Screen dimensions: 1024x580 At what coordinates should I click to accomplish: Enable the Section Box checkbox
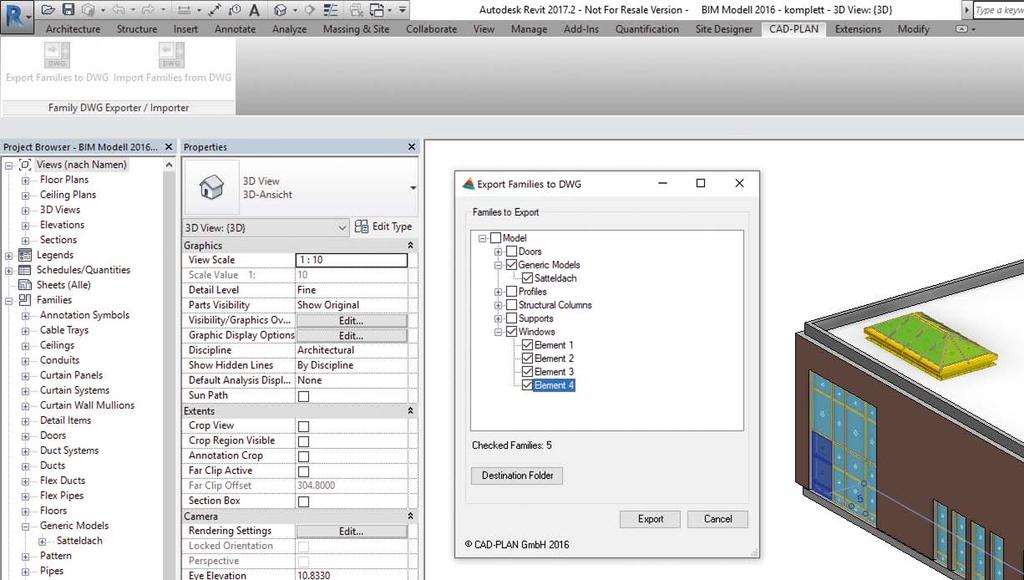click(303, 502)
